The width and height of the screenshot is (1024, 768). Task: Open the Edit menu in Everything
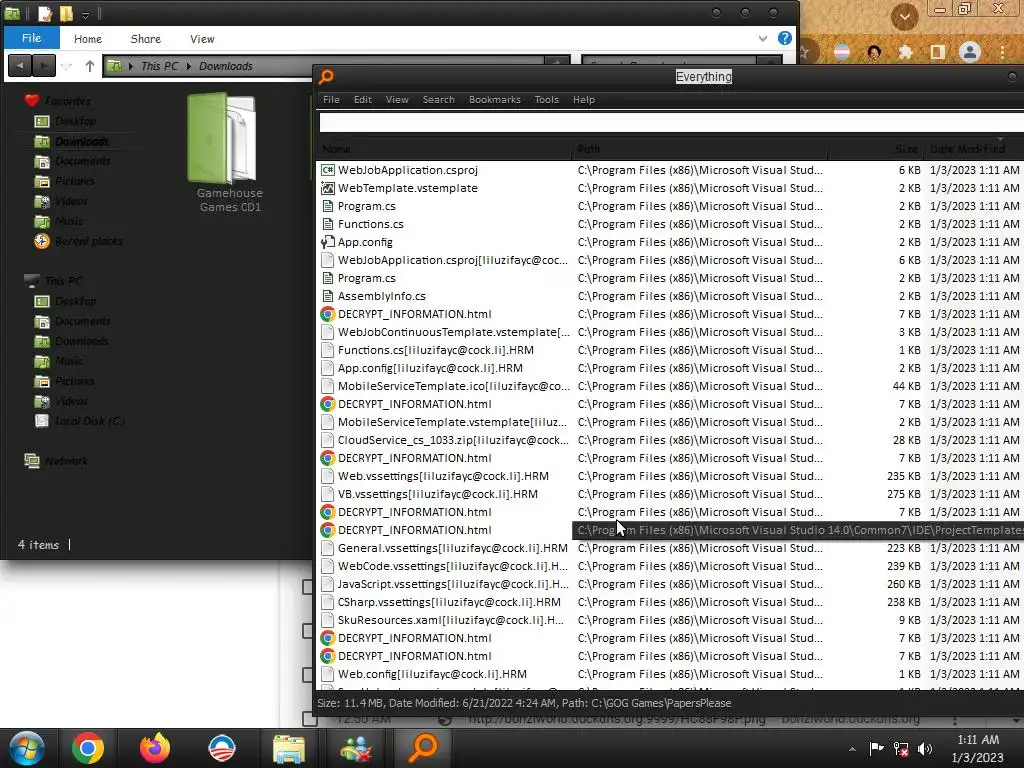[362, 100]
